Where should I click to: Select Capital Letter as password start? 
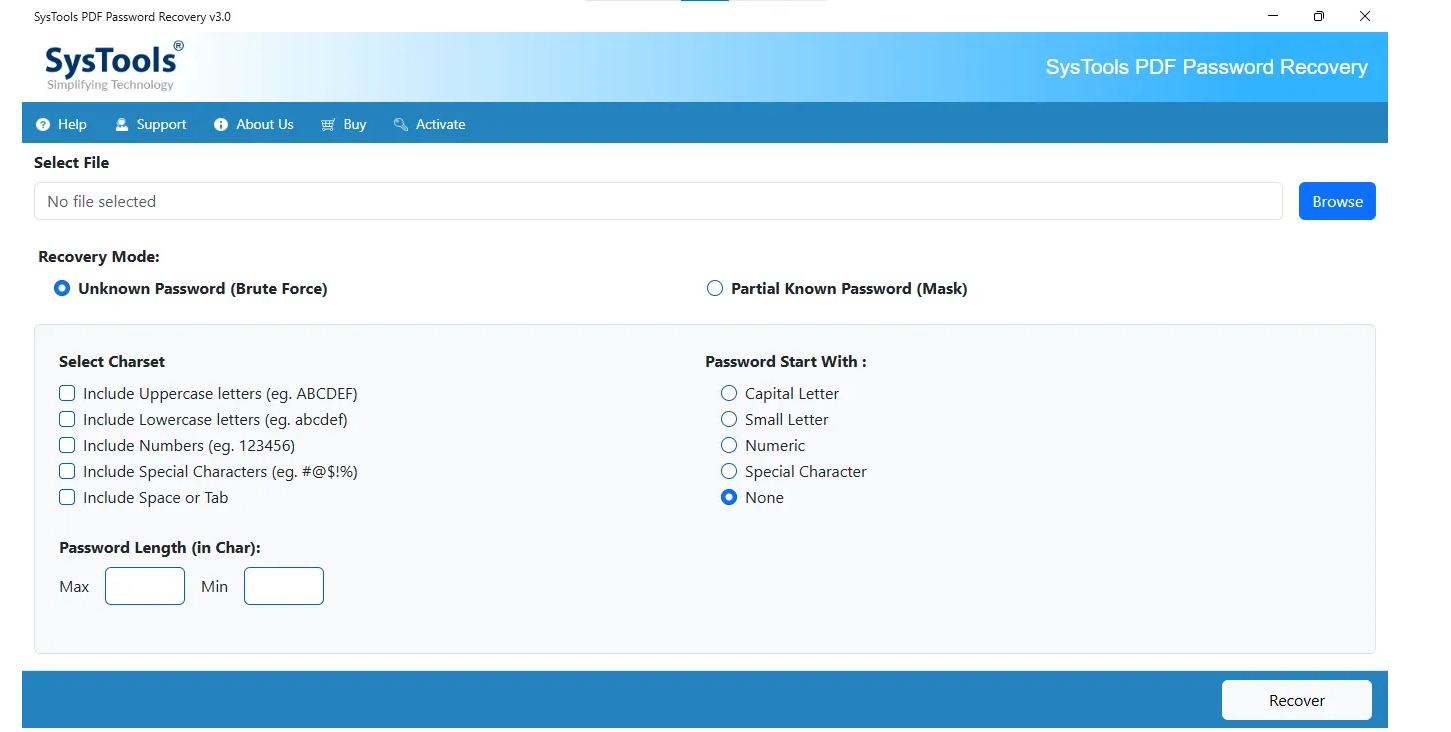click(x=729, y=393)
